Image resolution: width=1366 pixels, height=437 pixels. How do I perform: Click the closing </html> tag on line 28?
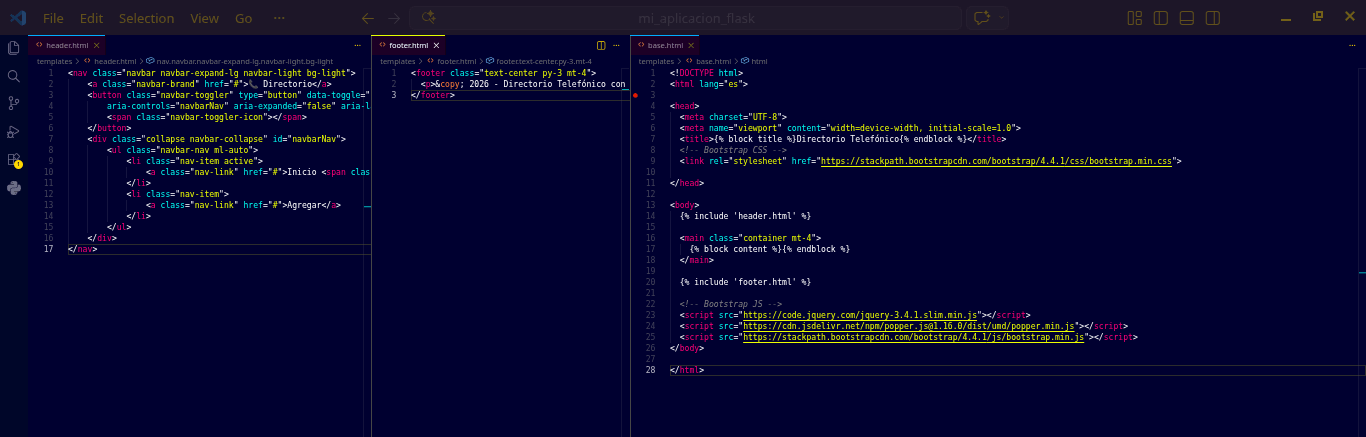pos(687,370)
